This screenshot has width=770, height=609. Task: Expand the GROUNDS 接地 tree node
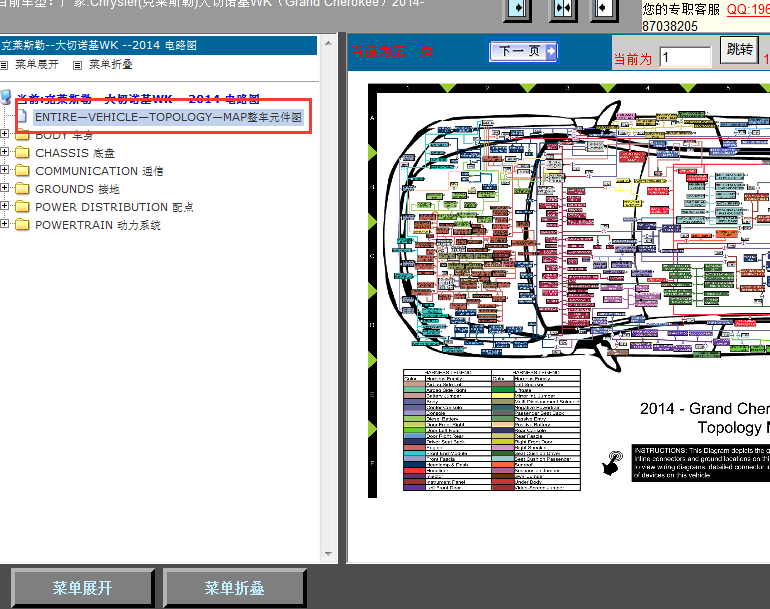coord(4,188)
